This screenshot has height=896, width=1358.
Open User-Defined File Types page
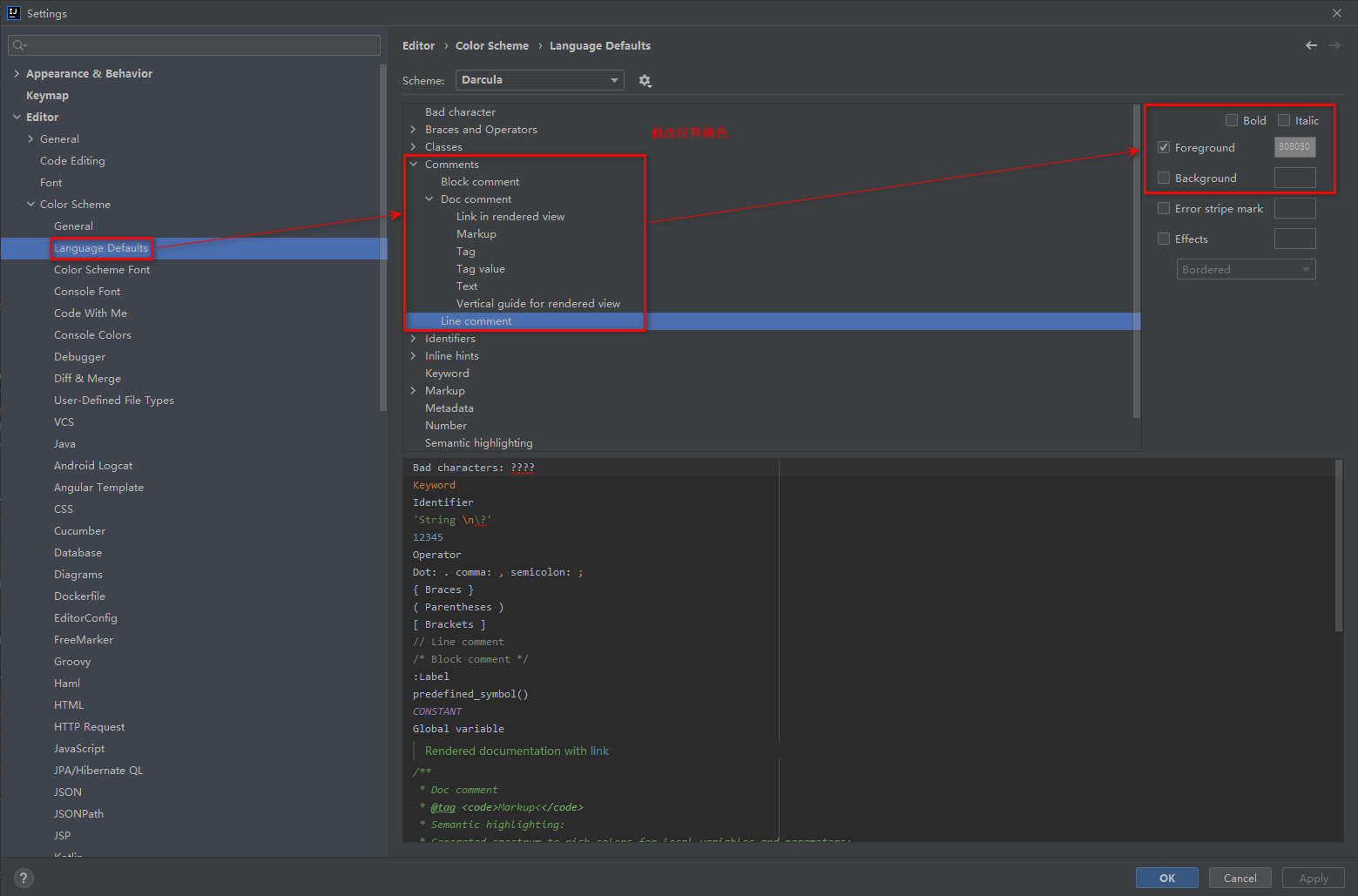(x=114, y=401)
